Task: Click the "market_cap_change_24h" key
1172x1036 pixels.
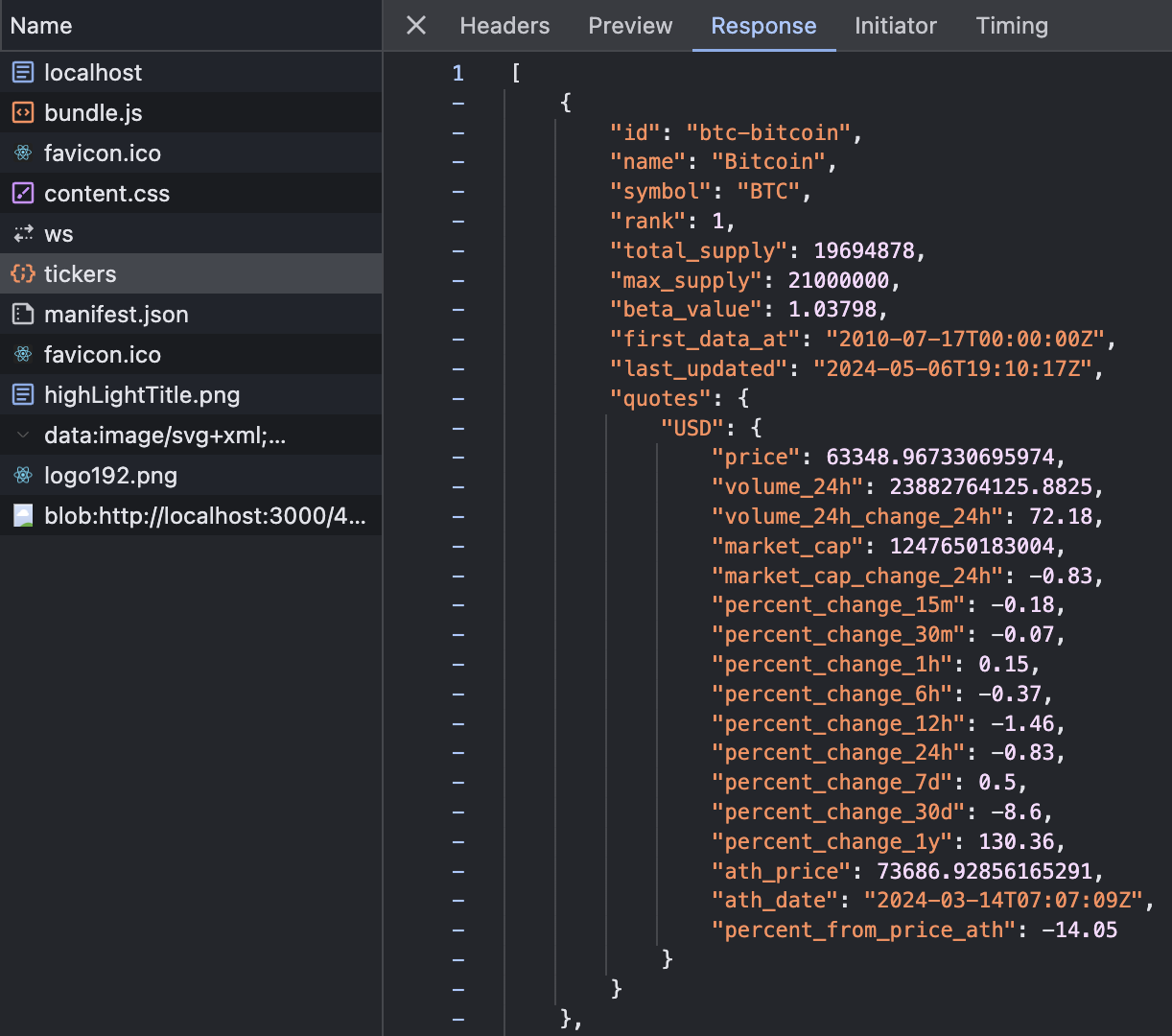Action: point(857,577)
